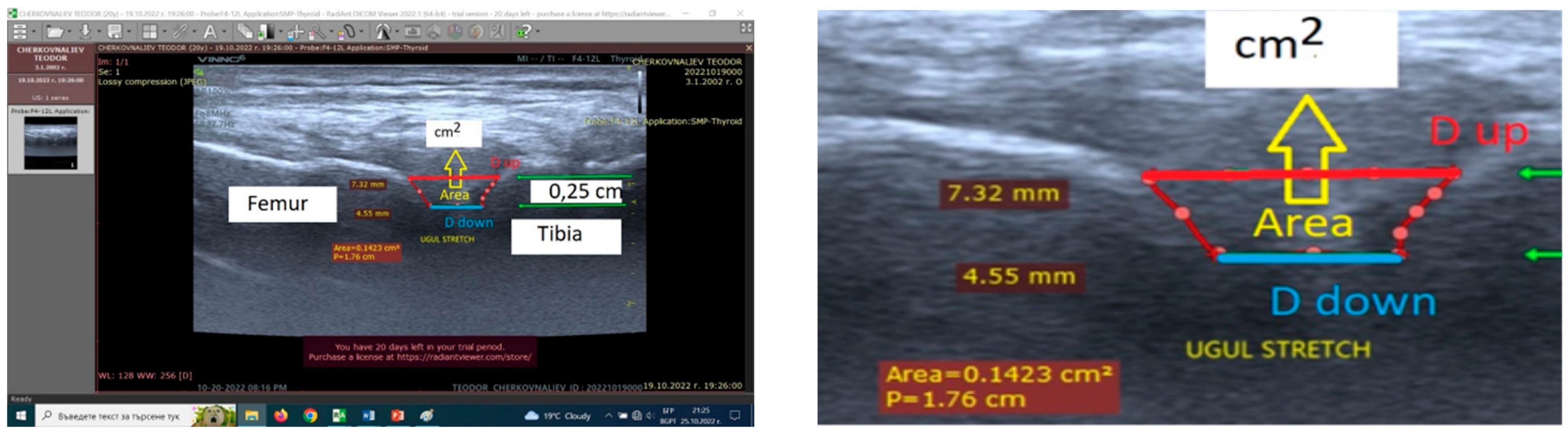
Task: Select the annotation text 'A' tool
Action: tap(209, 32)
